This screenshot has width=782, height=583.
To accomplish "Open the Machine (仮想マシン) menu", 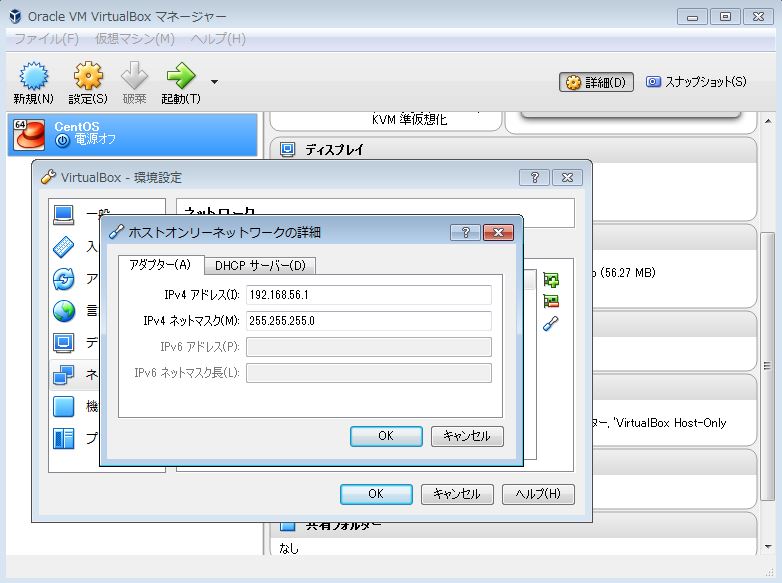I will tap(135, 39).
